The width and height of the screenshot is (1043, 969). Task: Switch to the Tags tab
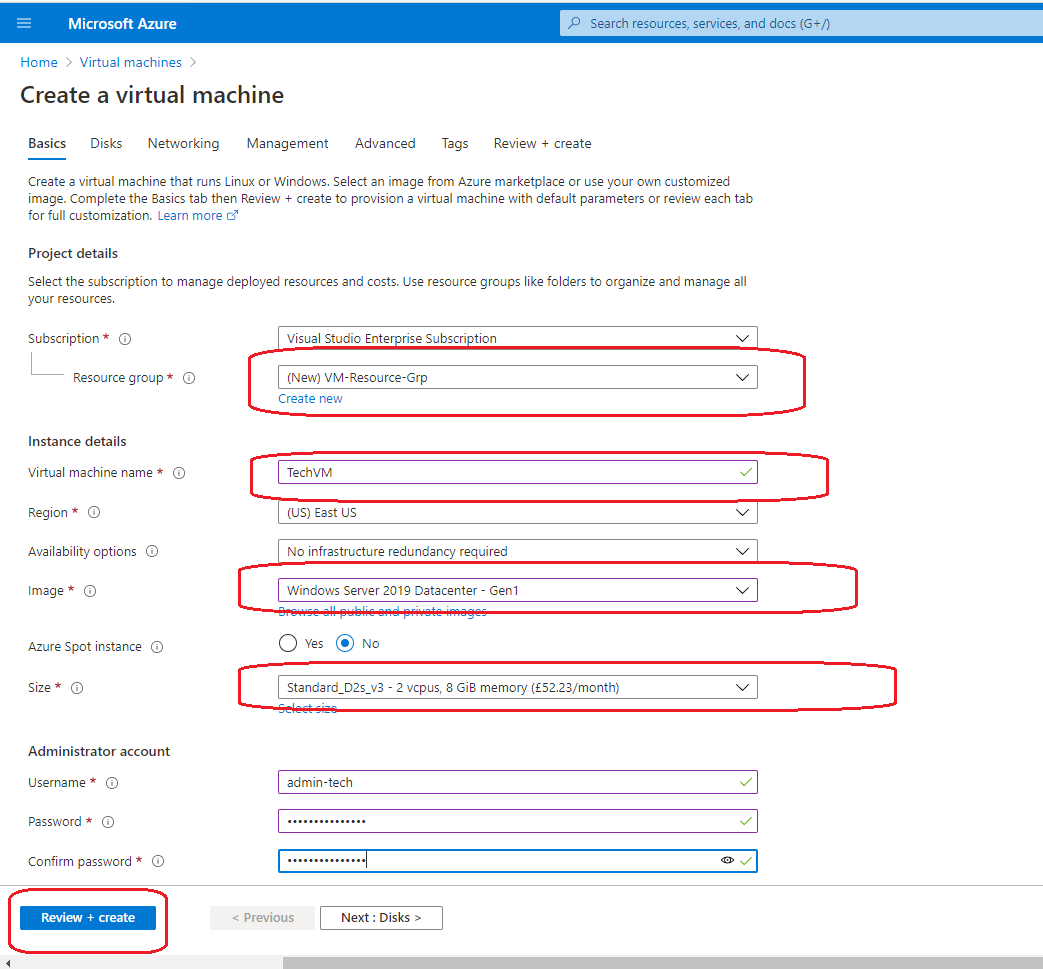click(x=455, y=144)
